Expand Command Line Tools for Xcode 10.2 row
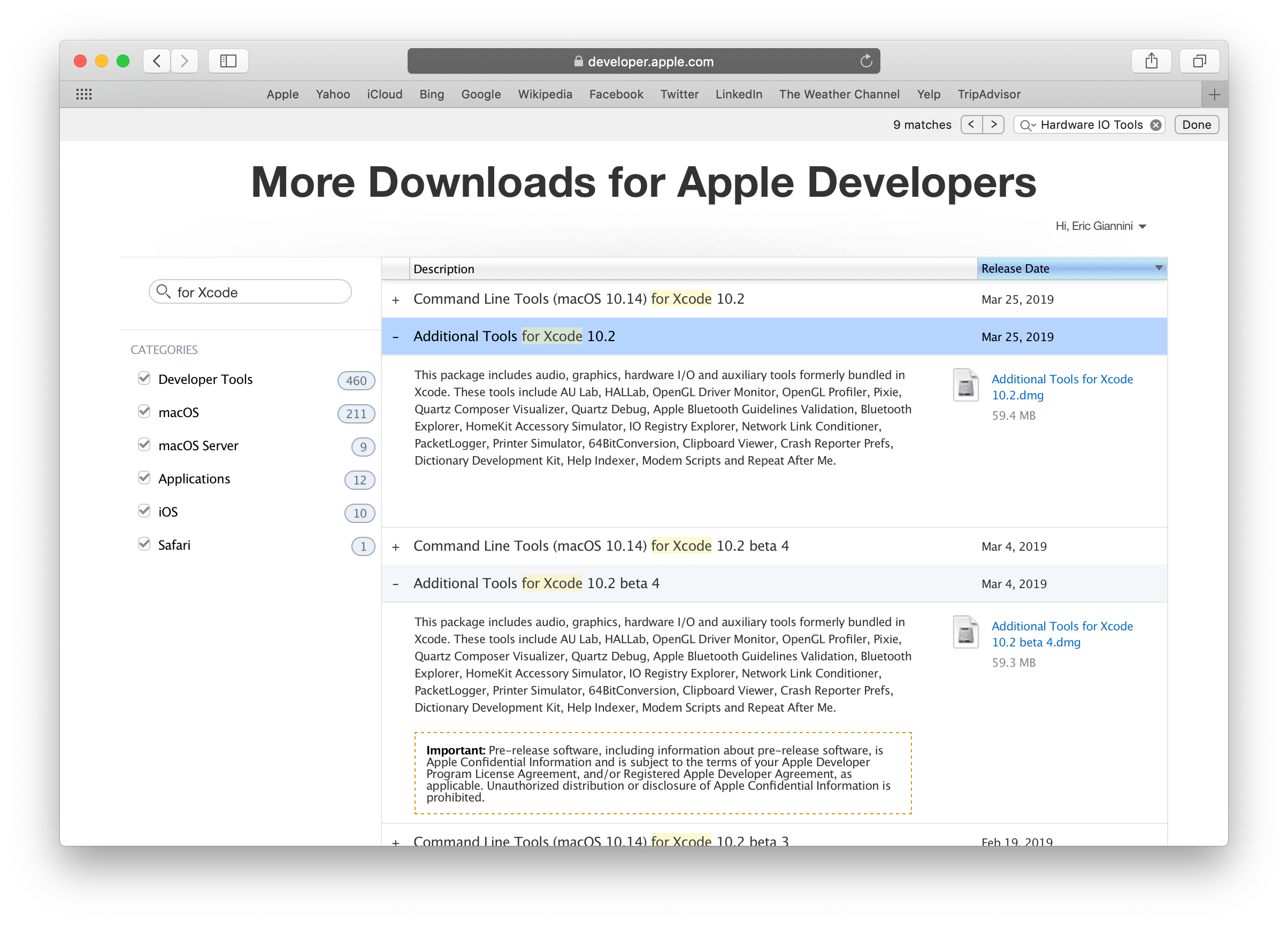Image resolution: width=1288 pixels, height=925 pixels. [396, 300]
